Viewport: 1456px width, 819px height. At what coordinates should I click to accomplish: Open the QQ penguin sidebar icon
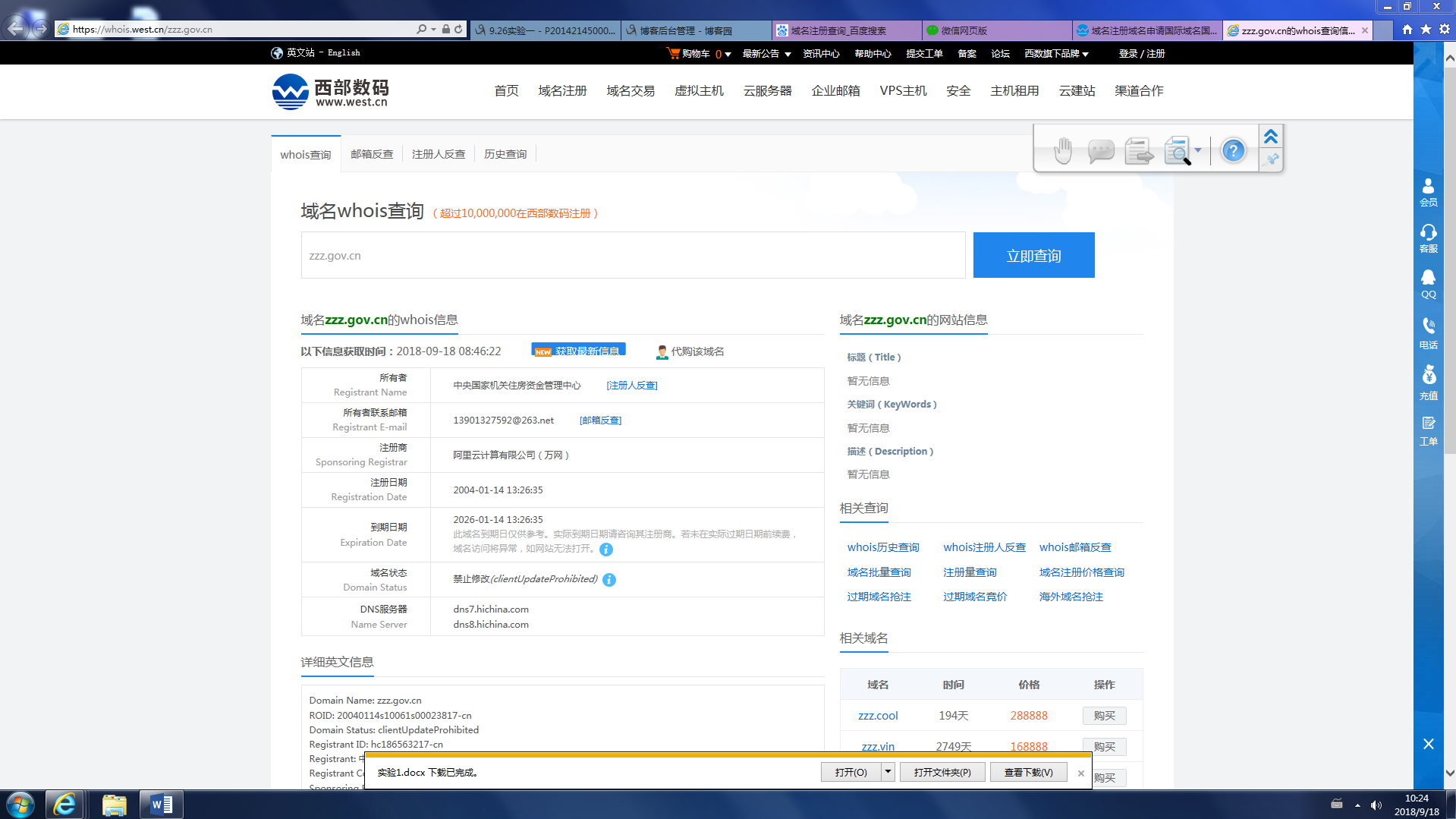point(1428,285)
